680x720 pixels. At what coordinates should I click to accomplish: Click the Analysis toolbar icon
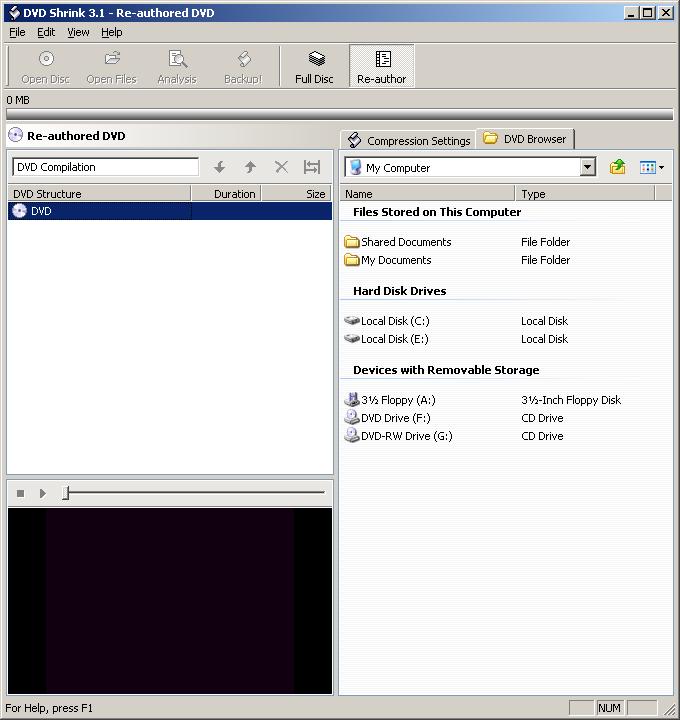click(x=177, y=67)
